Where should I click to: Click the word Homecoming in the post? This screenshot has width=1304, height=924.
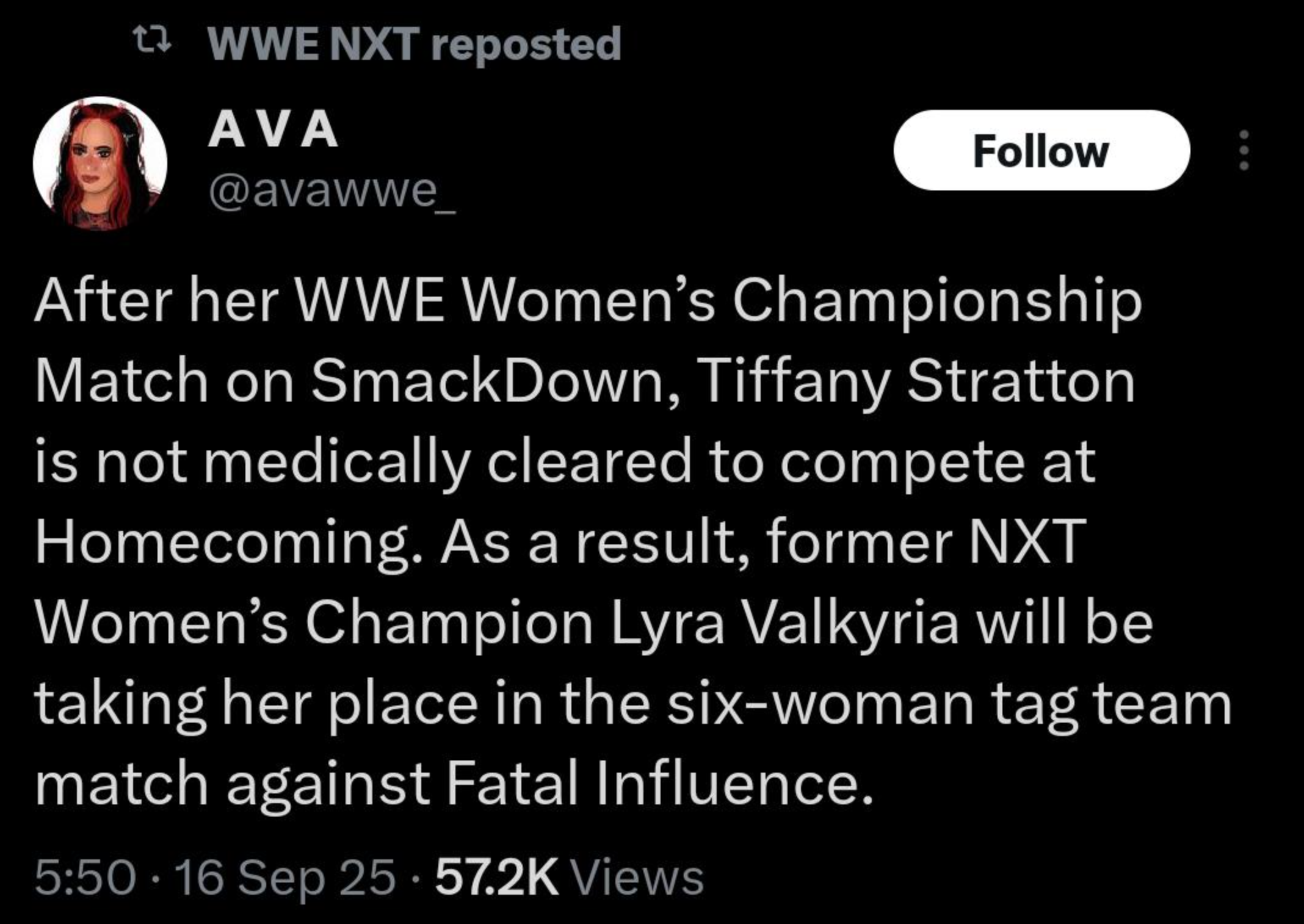220,543
